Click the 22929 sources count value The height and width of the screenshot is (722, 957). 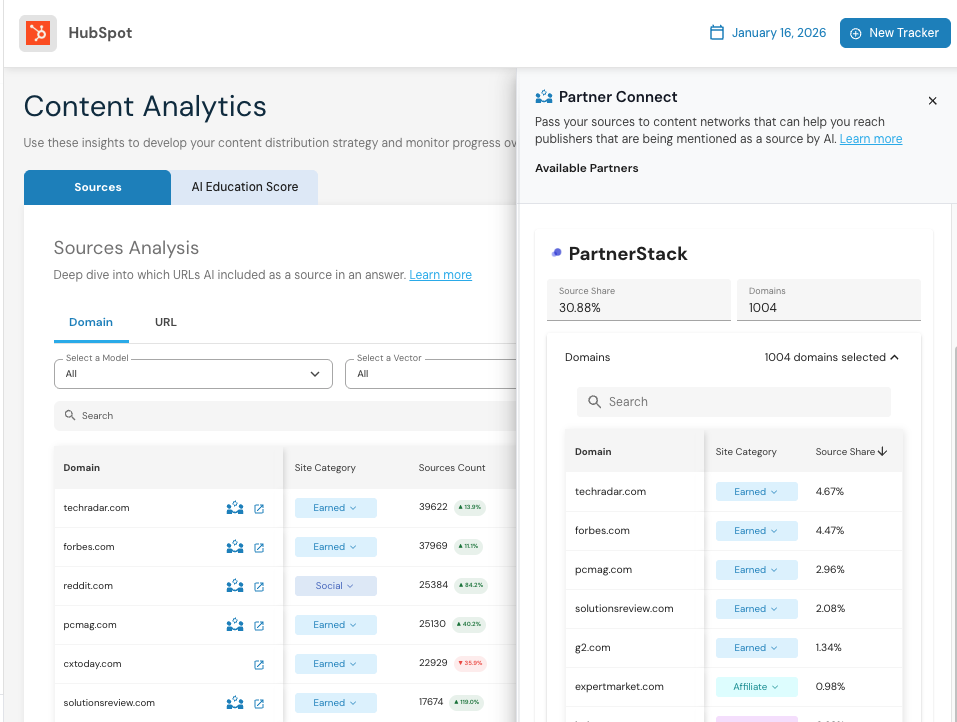click(x=433, y=663)
